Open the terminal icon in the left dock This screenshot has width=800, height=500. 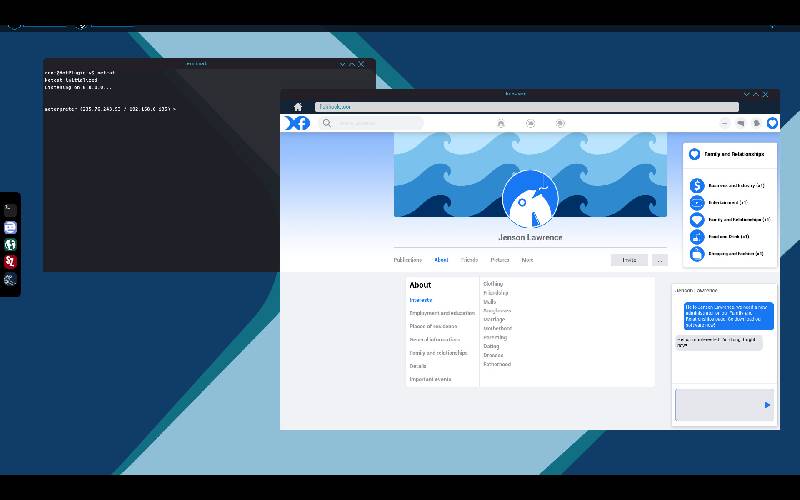[10, 211]
